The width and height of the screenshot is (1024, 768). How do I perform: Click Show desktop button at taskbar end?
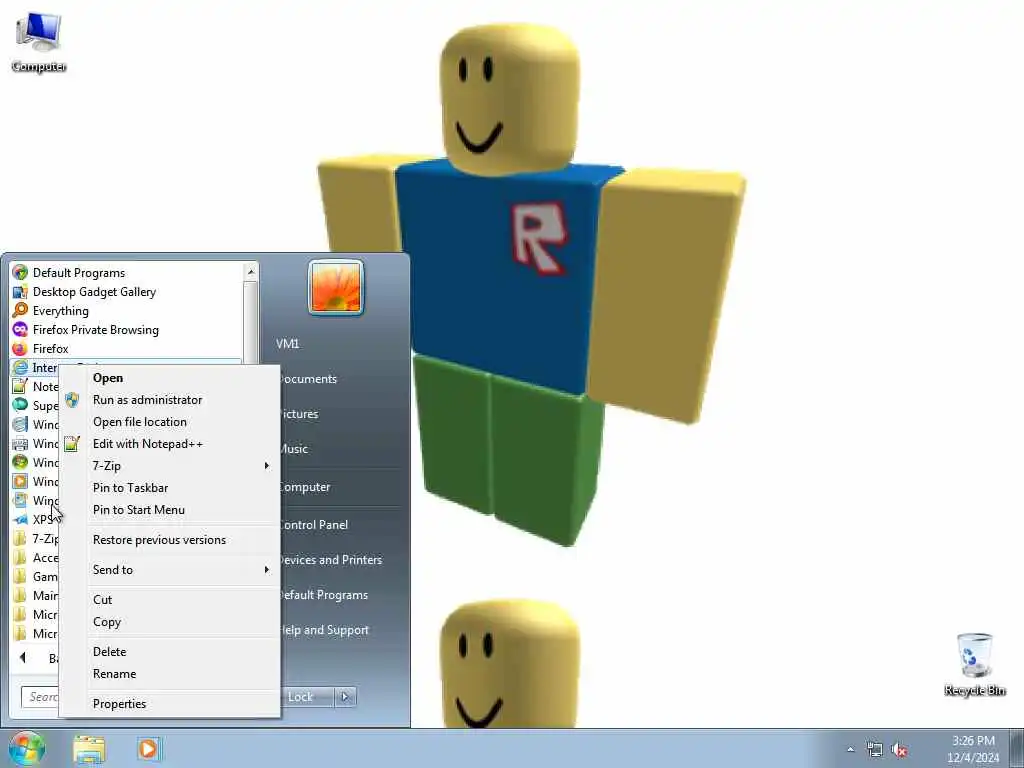coord(1017,749)
